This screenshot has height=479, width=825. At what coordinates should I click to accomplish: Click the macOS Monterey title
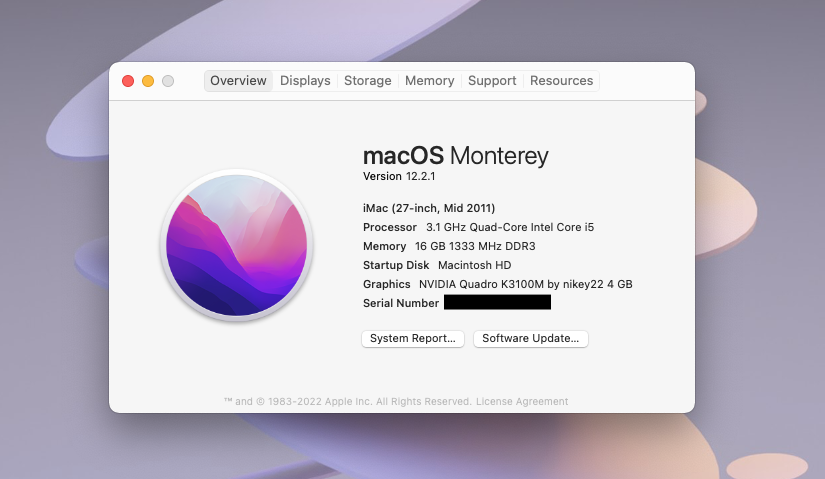(456, 156)
